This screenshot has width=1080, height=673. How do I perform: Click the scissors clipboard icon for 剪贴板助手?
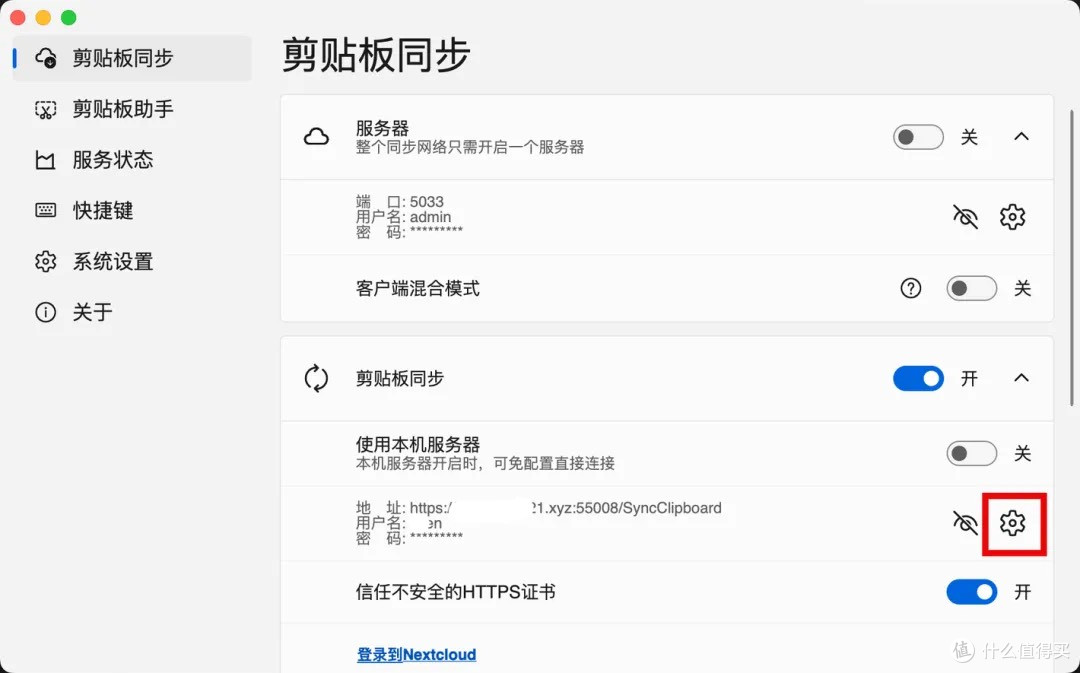(x=45, y=109)
